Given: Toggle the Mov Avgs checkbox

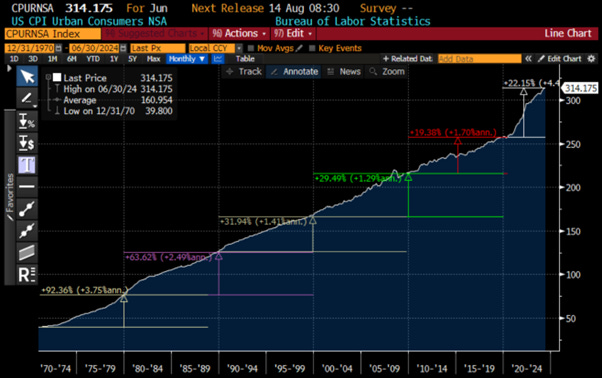Looking at the screenshot, I should [x=251, y=48].
